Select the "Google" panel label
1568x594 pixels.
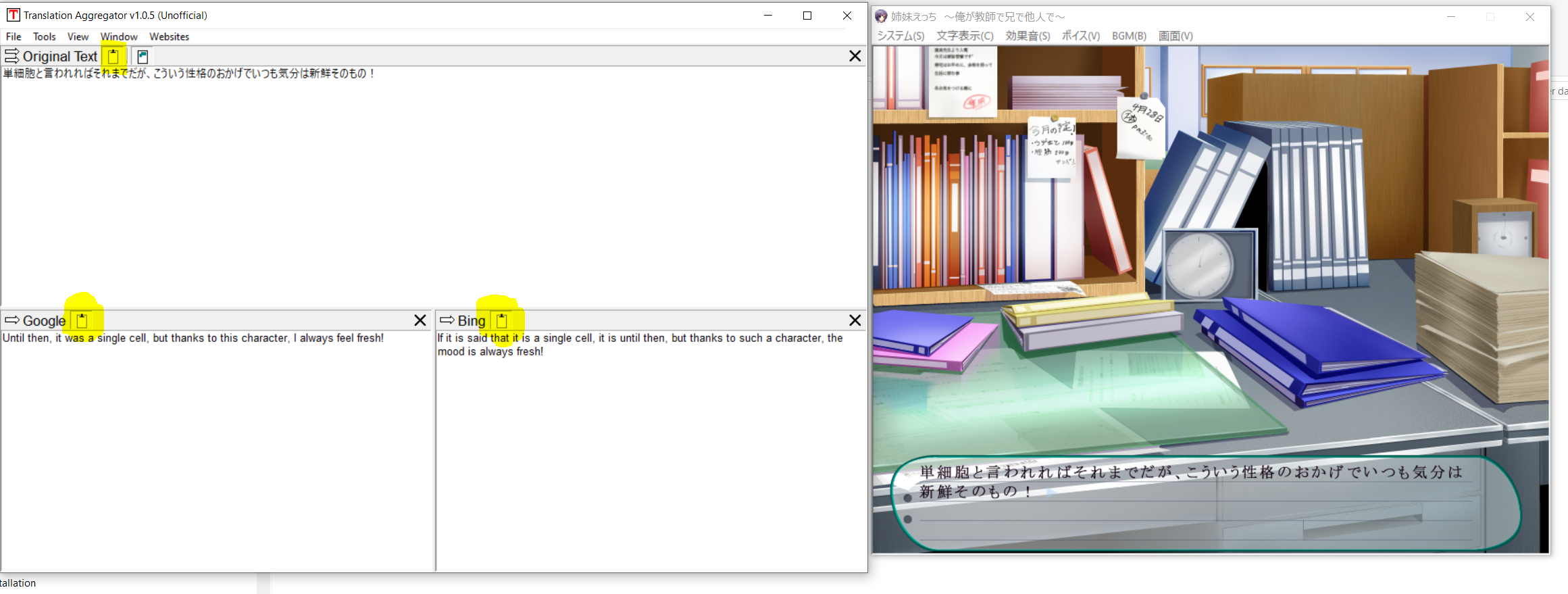(x=44, y=320)
